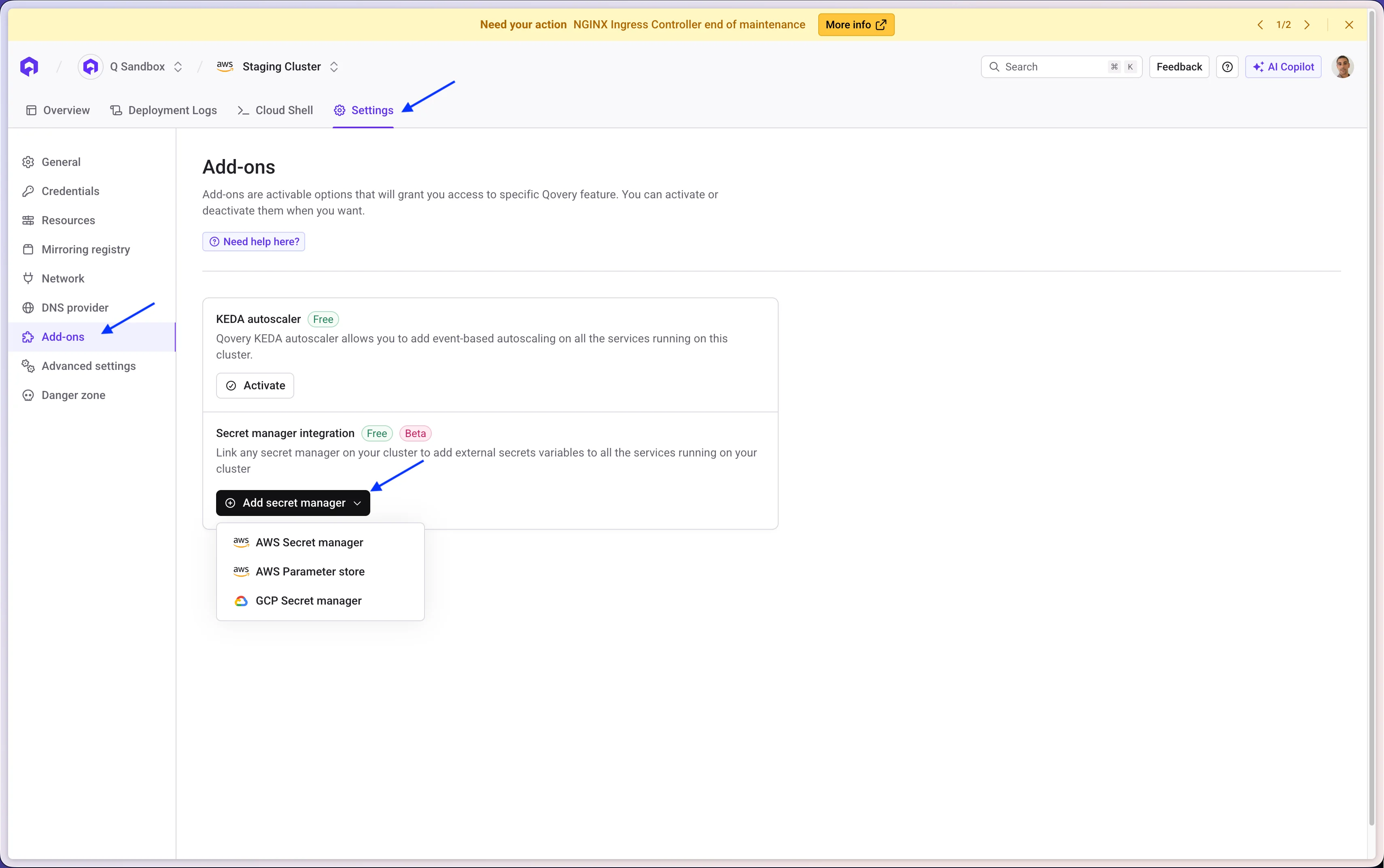This screenshot has height=868, width=1384.
Task: Click the Add-ons puzzle piece icon
Action: tap(28, 337)
